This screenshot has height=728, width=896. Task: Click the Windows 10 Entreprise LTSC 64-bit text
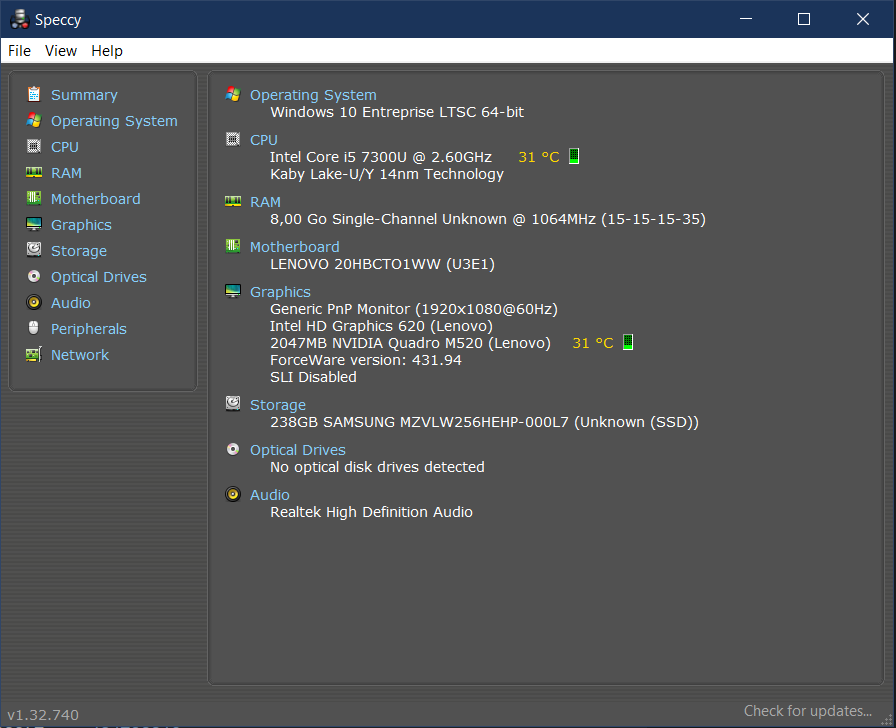(397, 112)
